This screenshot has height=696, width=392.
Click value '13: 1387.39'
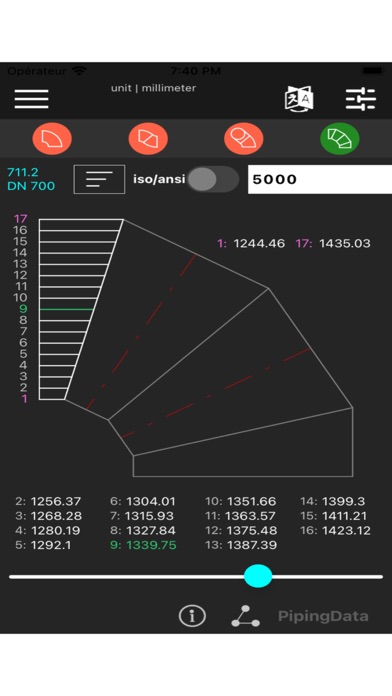241,545
